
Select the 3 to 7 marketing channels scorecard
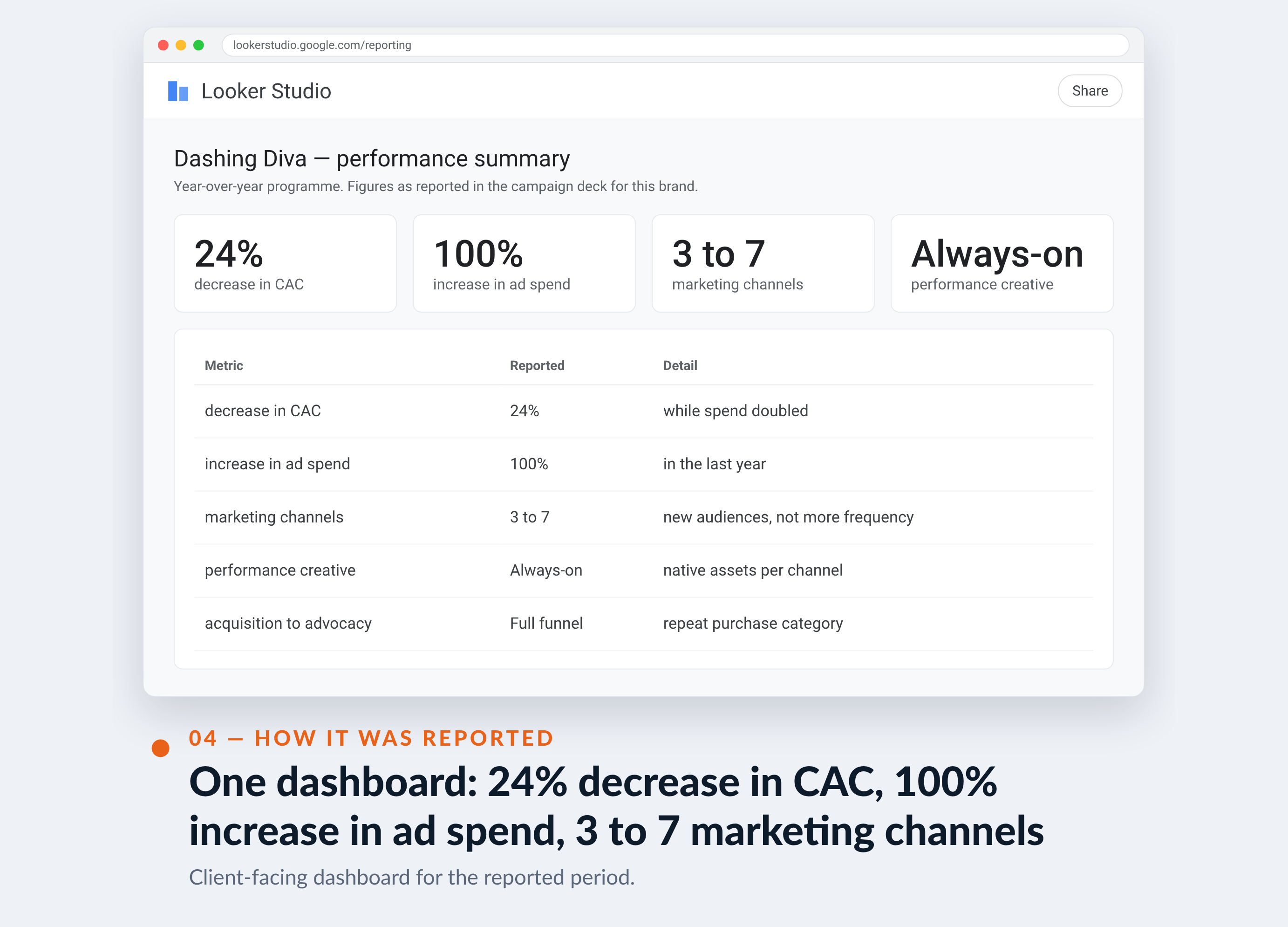763,263
